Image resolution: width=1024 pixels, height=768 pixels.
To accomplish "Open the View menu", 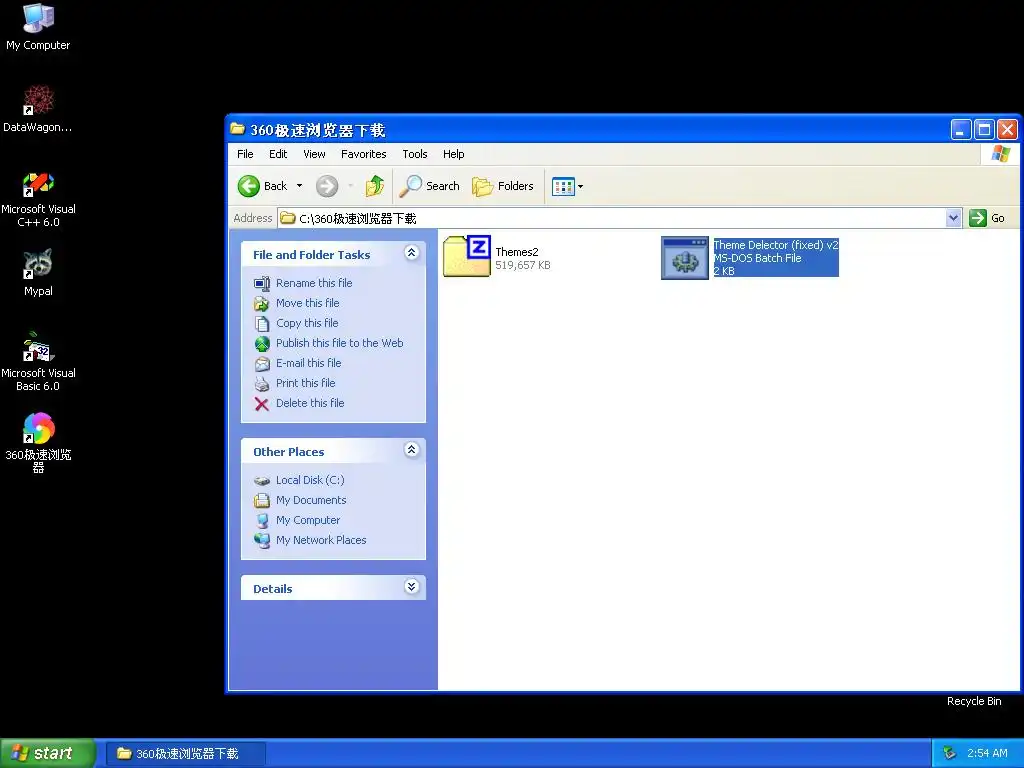I will point(314,154).
